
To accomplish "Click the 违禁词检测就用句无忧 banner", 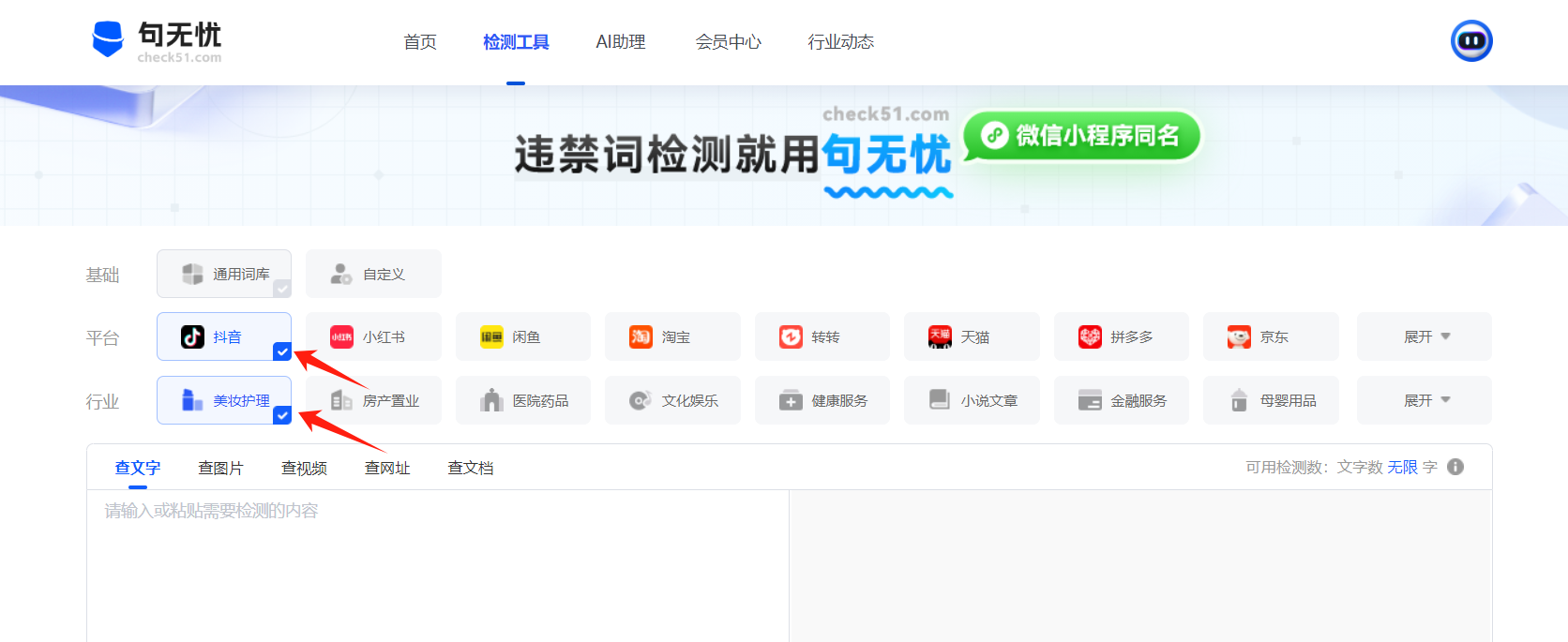I will [732, 155].
